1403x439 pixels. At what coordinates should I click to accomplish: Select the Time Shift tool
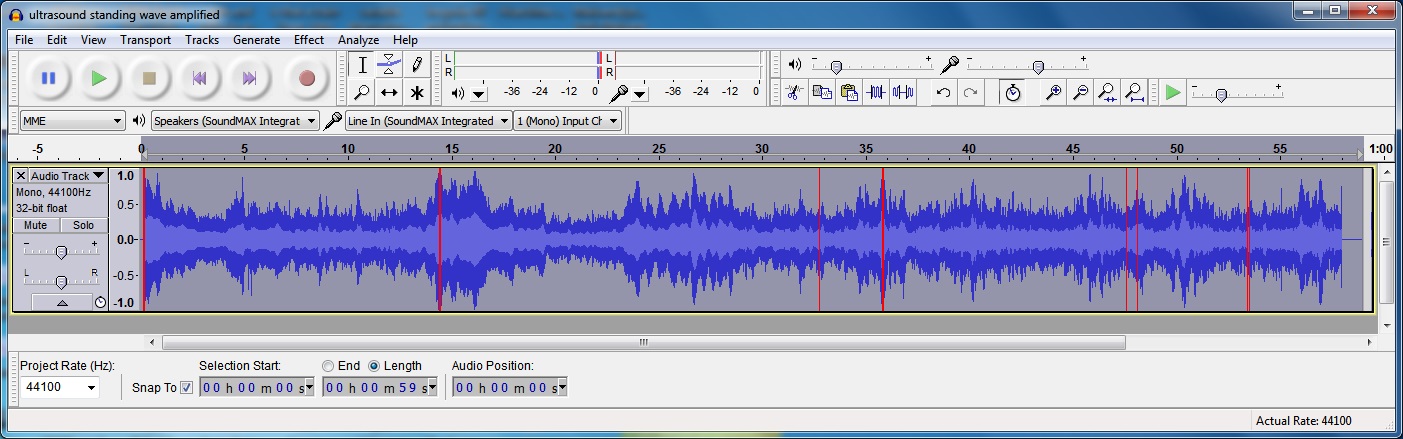tap(389, 92)
